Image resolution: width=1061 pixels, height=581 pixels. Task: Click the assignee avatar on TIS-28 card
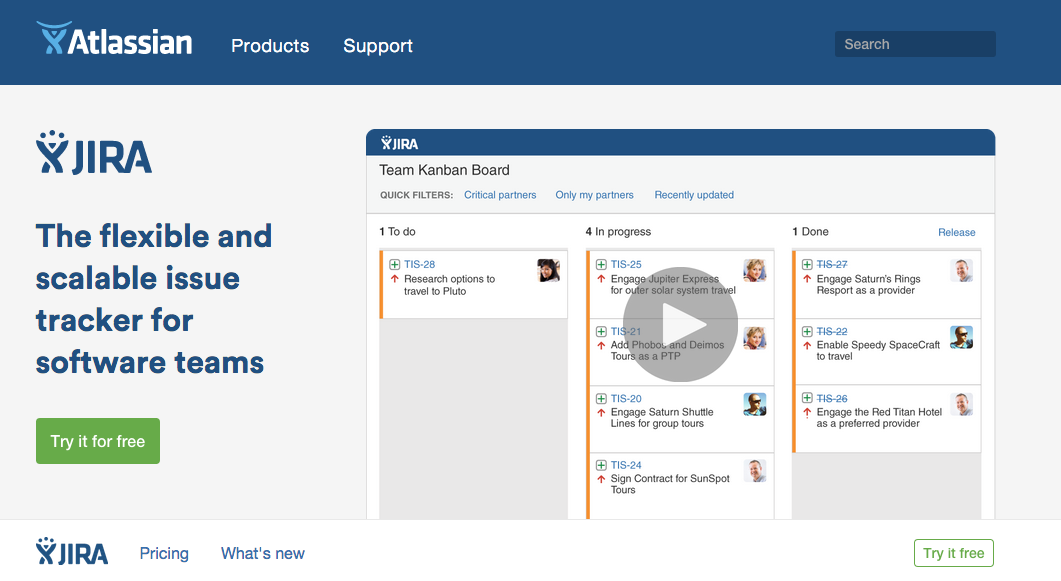point(549,271)
